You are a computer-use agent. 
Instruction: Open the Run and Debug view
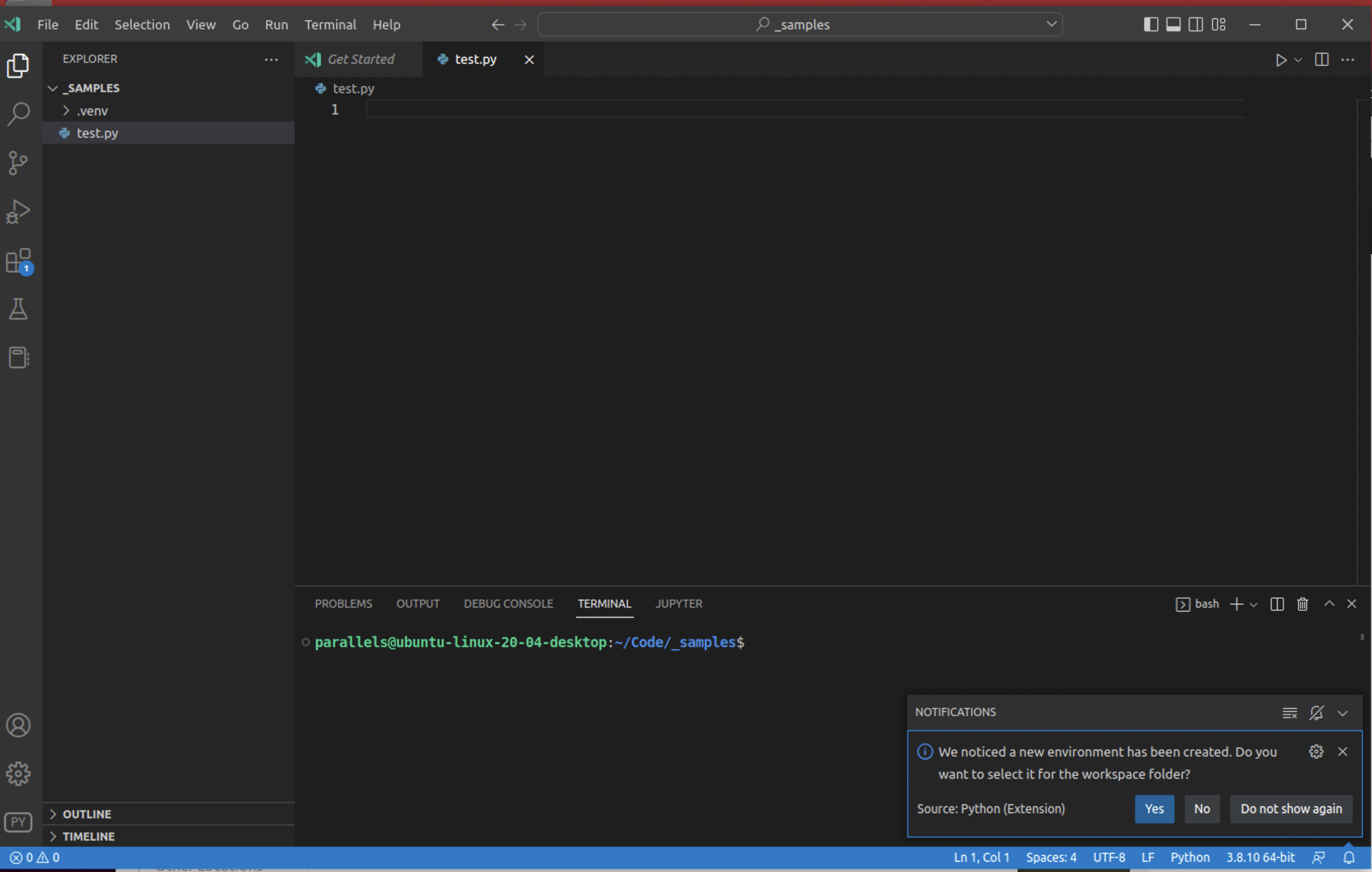pyautogui.click(x=18, y=212)
